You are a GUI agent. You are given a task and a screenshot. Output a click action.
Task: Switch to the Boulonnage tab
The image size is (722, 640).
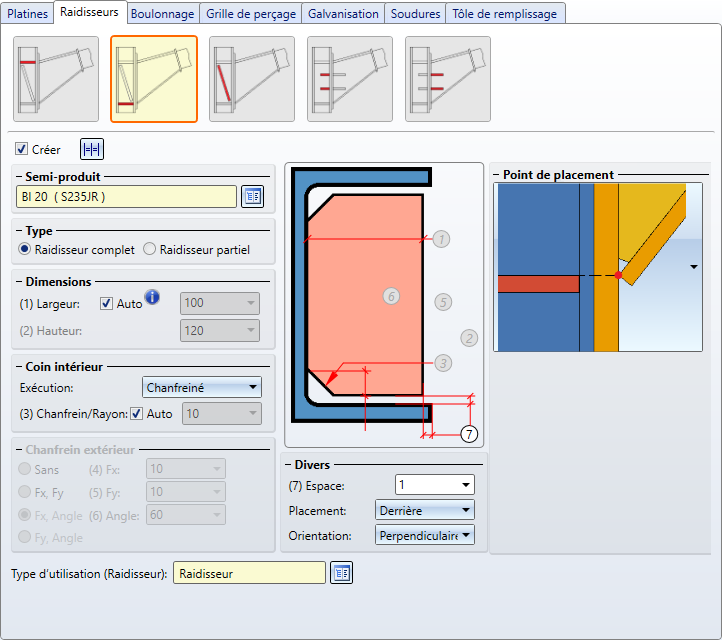(x=163, y=13)
